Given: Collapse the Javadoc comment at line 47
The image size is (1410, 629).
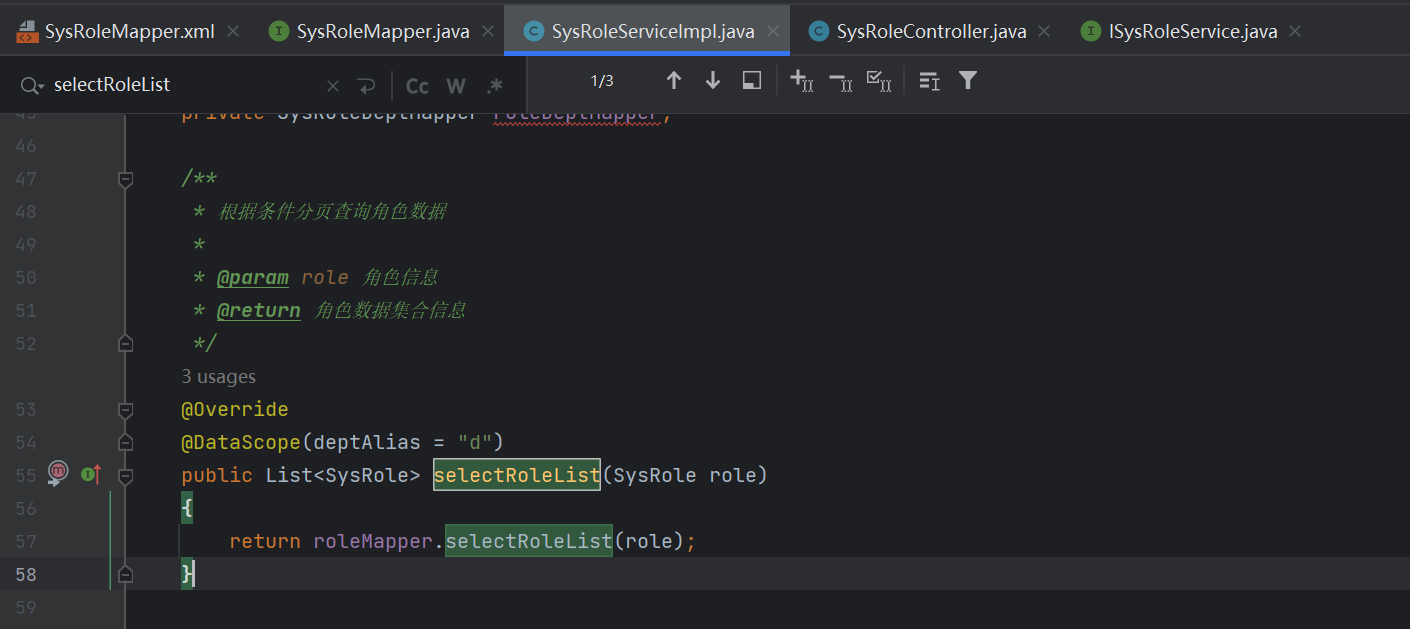Looking at the screenshot, I should (125, 179).
